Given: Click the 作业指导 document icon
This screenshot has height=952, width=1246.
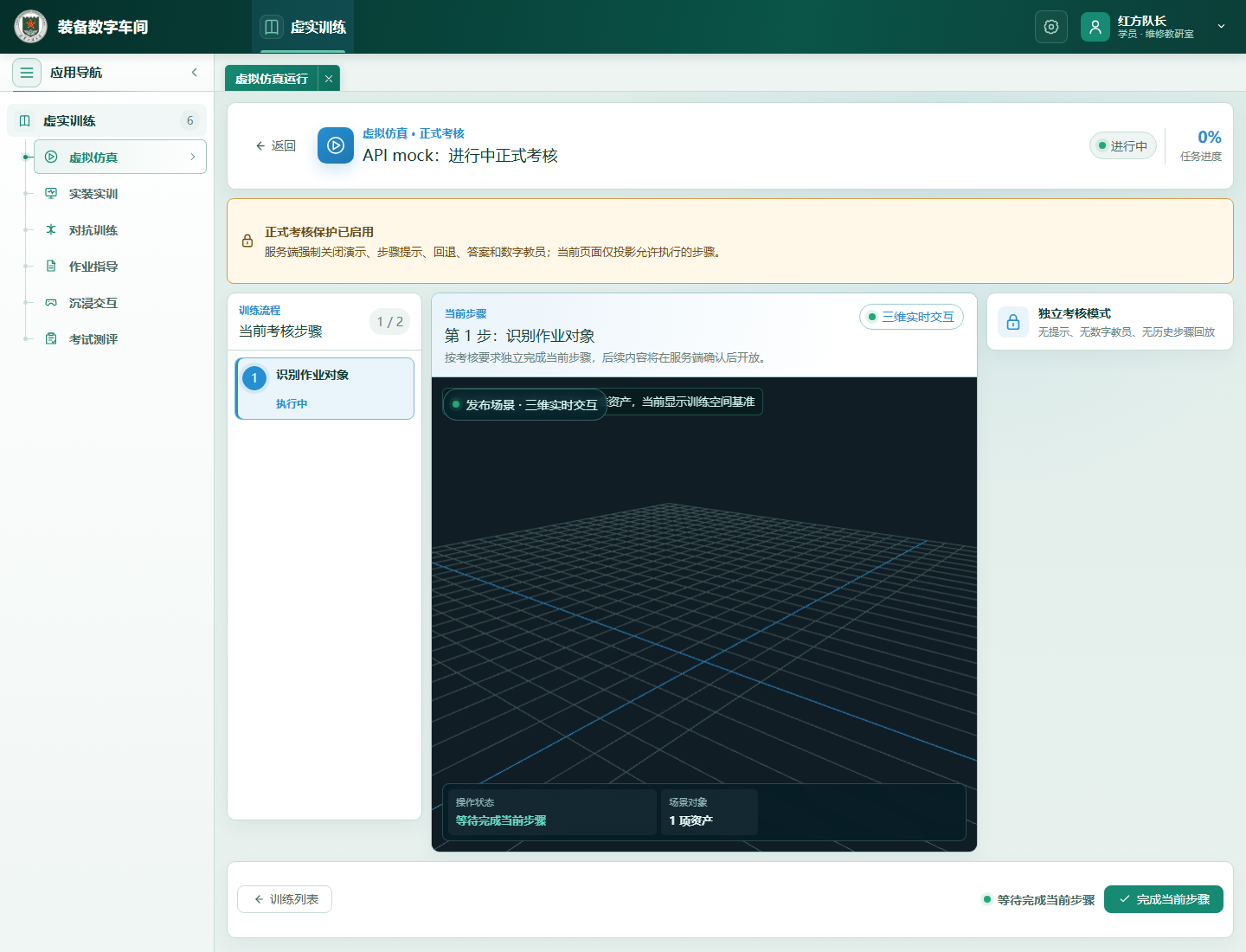Looking at the screenshot, I should point(51,266).
